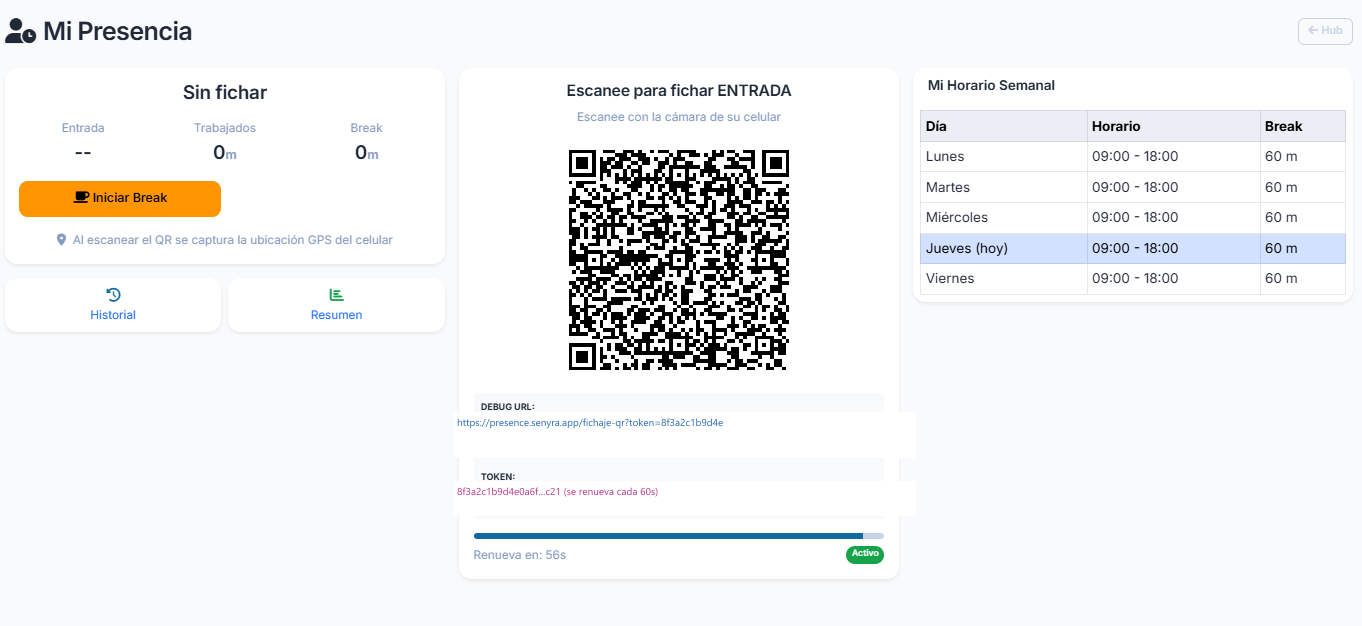Click the Entrada label in status card
Image resolution: width=1362 pixels, height=626 pixels.
point(83,128)
